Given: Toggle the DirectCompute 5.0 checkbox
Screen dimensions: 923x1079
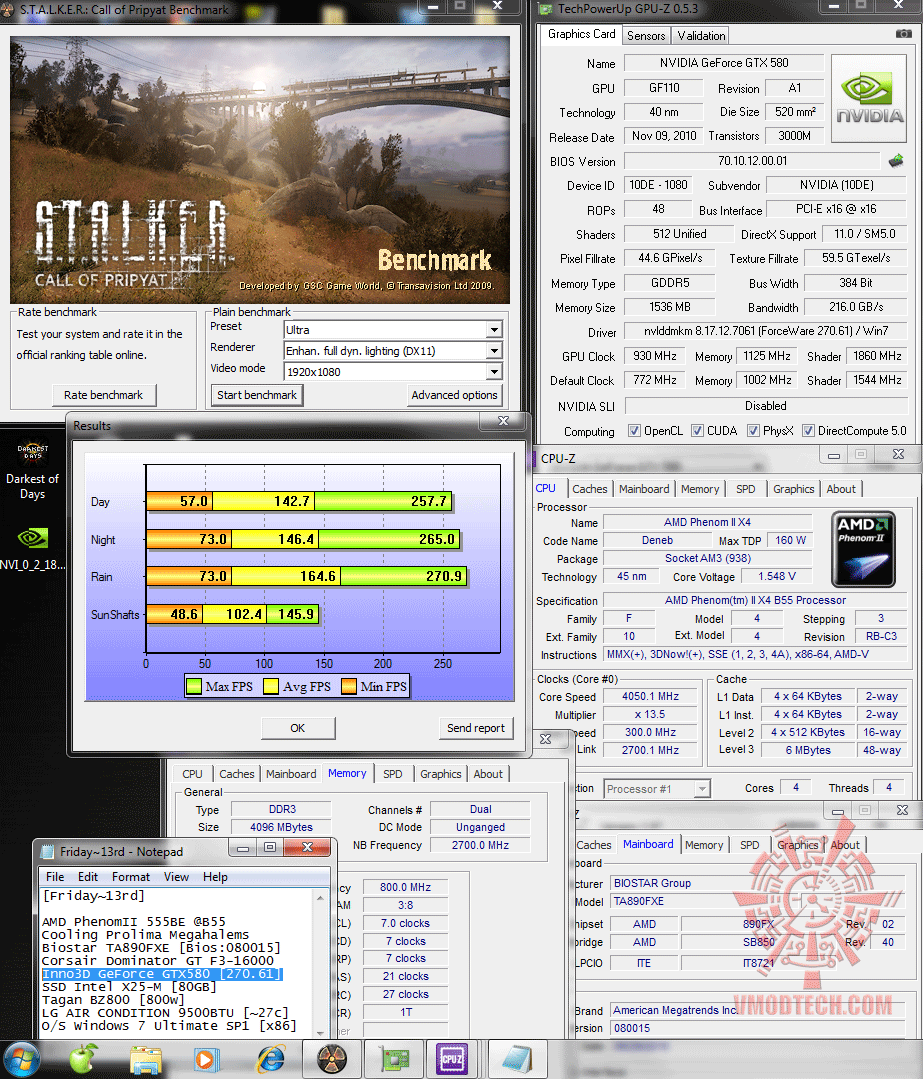Looking at the screenshot, I should tap(808, 431).
